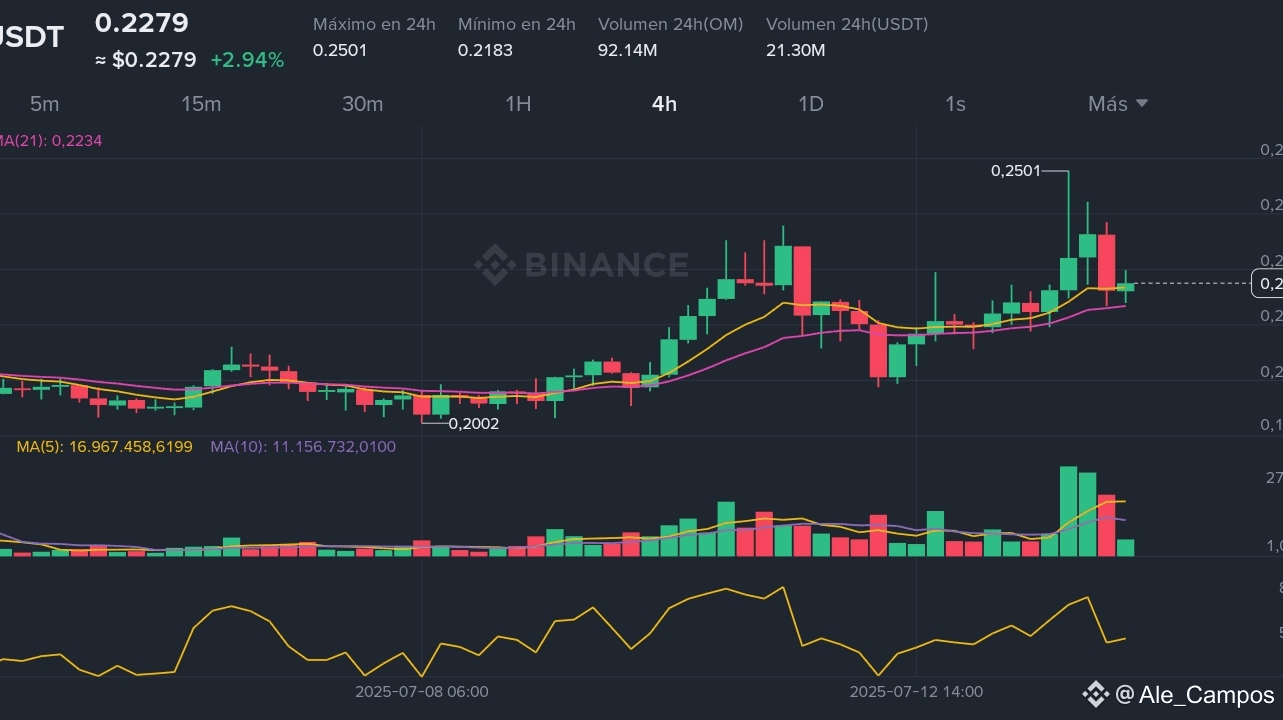Click the MA(5) volume indicator label

[104, 446]
